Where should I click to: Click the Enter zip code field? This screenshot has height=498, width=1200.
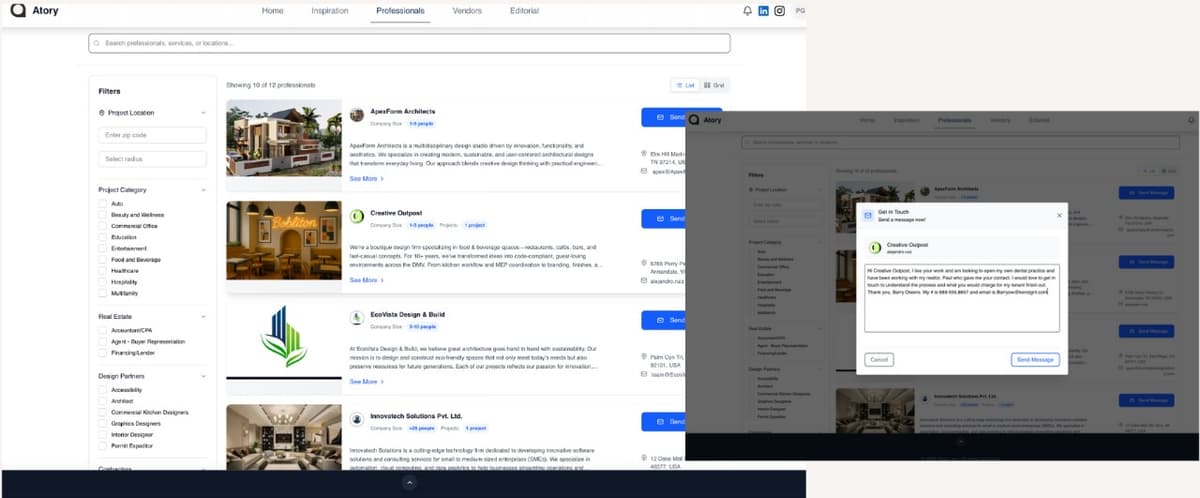152,135
